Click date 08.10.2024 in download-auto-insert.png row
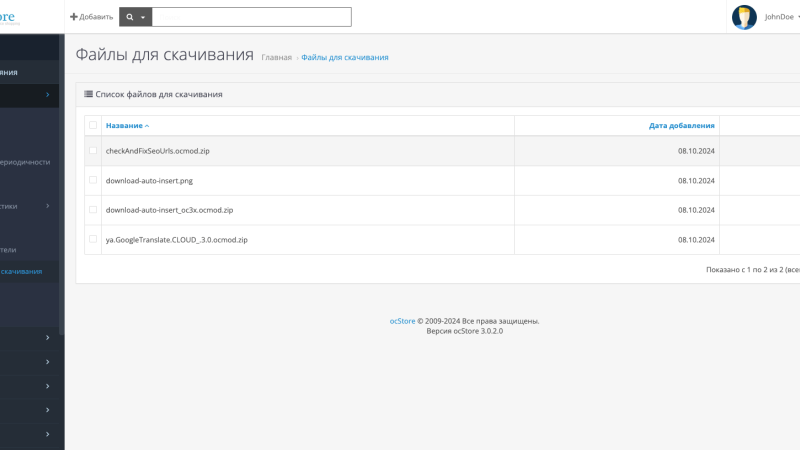This screenshot has height=450, width=800. coord(696,181)
